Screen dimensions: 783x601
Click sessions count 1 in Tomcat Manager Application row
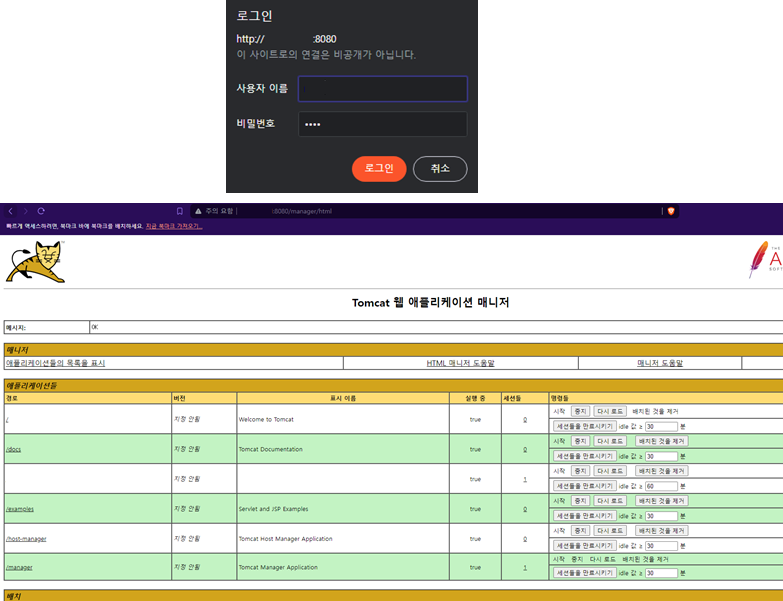coord(525,568)
